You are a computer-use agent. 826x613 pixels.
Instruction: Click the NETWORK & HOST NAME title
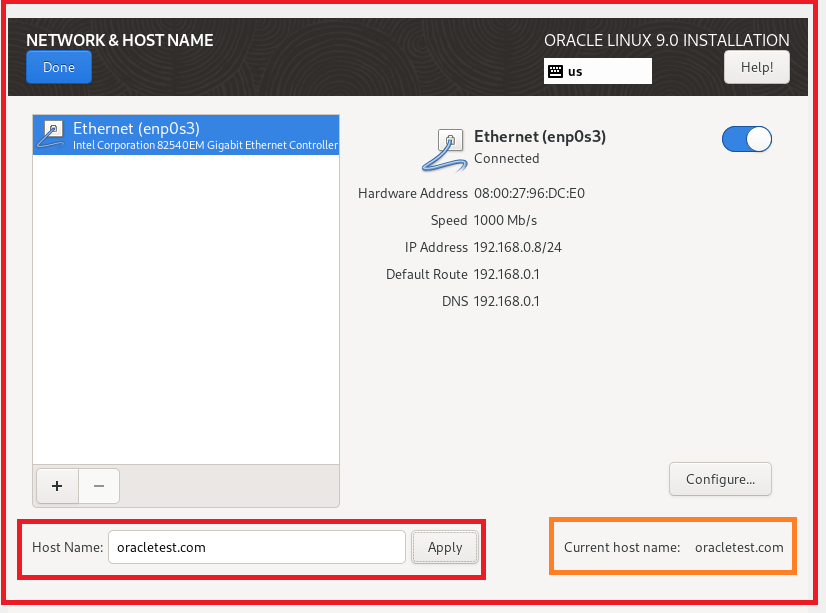(120, 40)
